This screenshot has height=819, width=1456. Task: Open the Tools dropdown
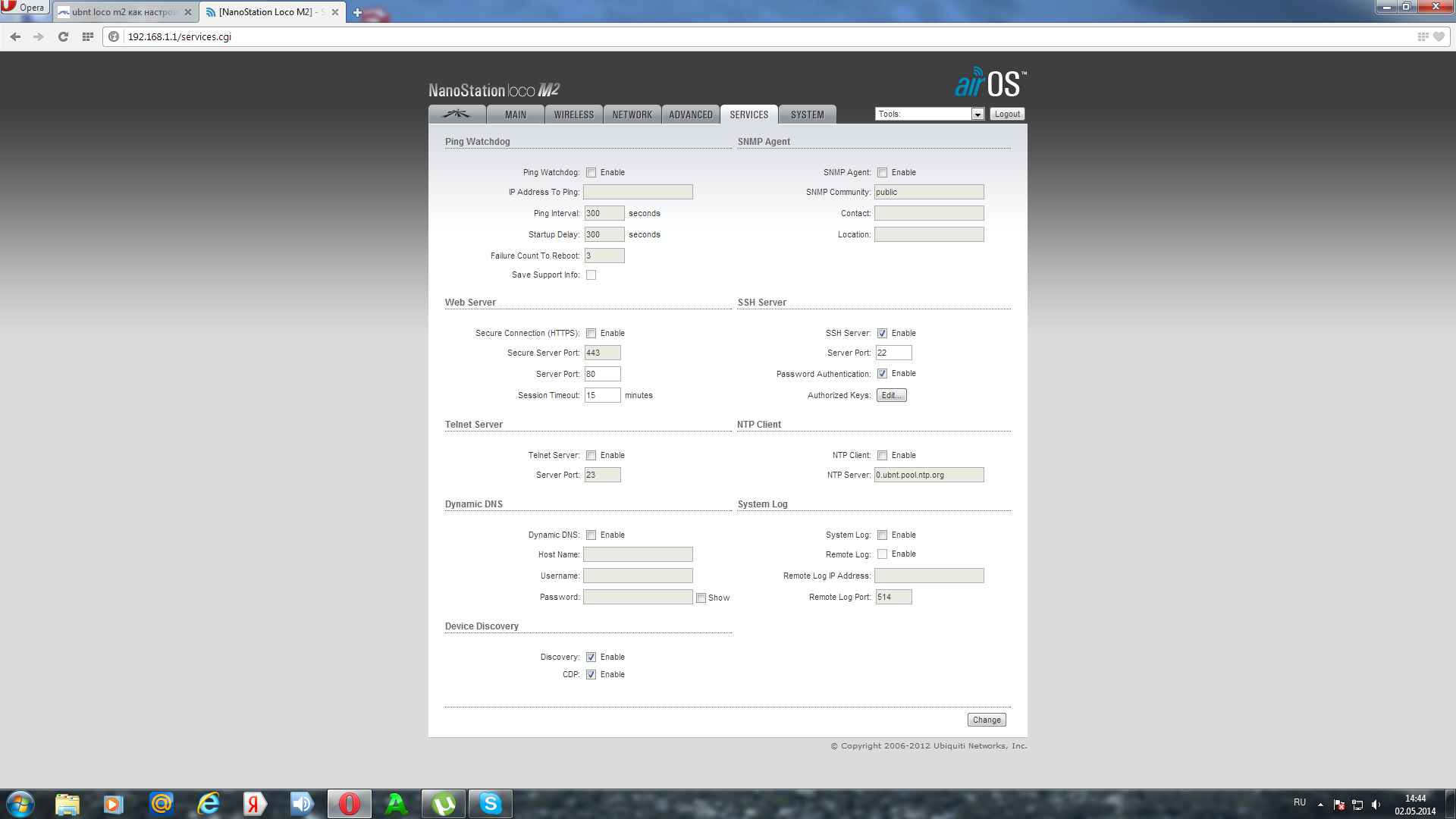930,114
